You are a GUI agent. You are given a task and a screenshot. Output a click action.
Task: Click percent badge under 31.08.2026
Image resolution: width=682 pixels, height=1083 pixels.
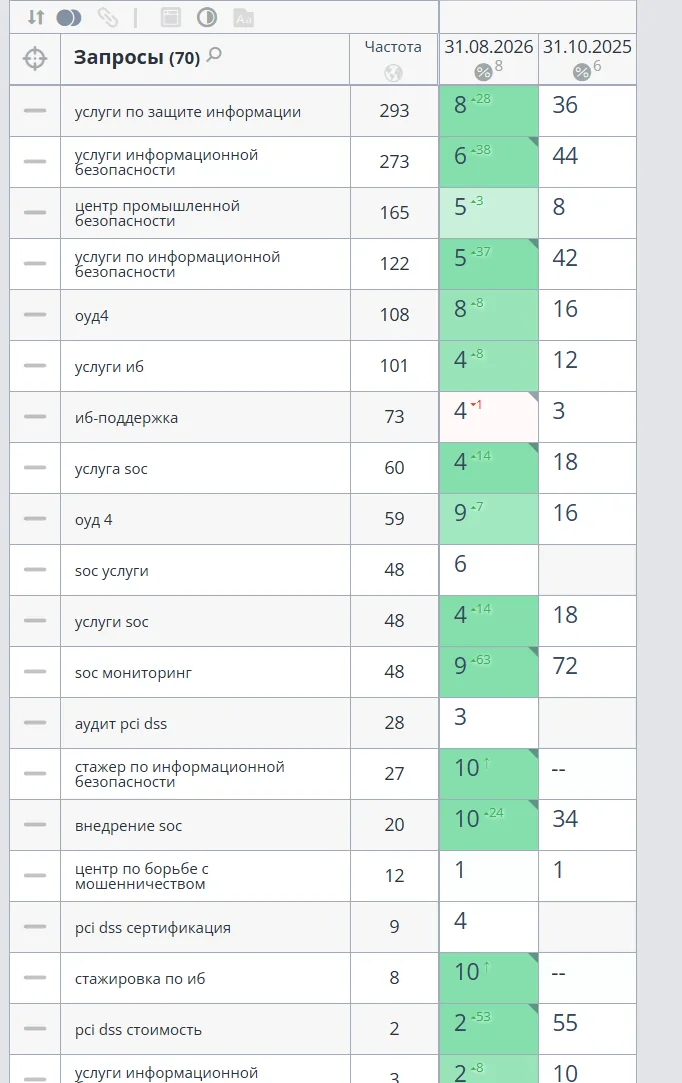click(483, 71)
